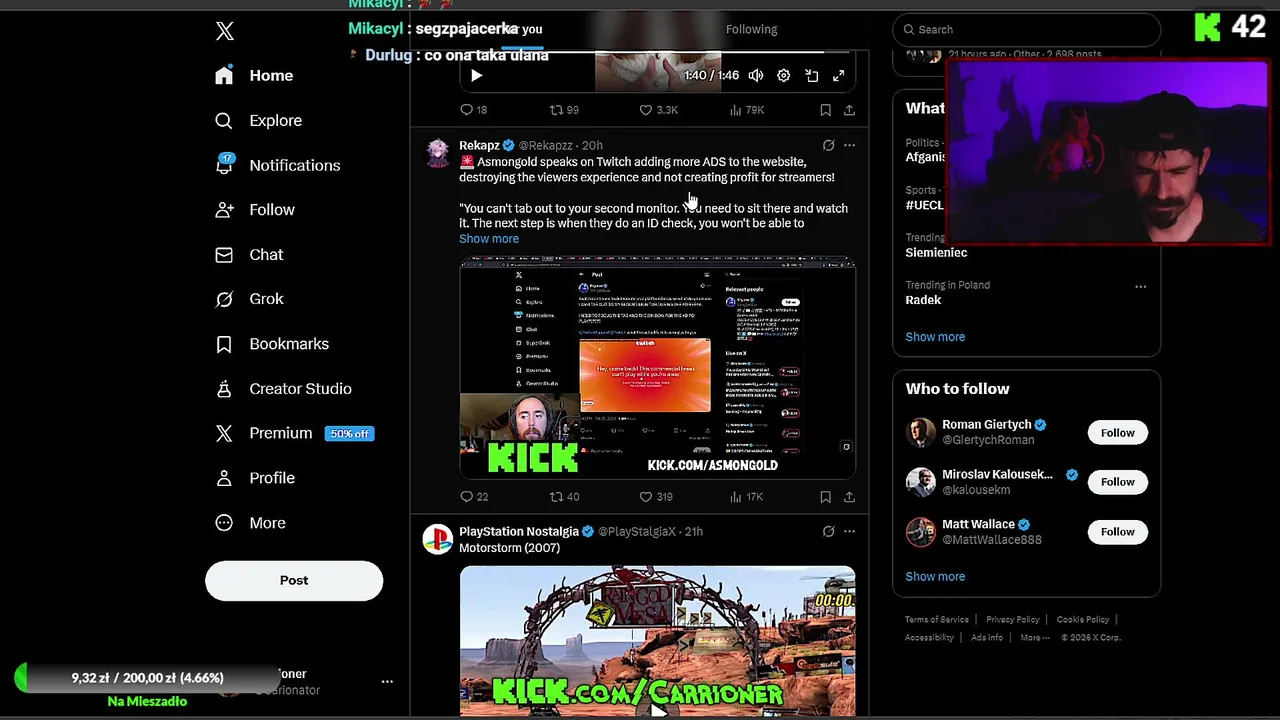Switch to the Following tab
Image resolution: width=1280 pixels, height=720 pixels.
pyautogui.click(x=751, y=29)
